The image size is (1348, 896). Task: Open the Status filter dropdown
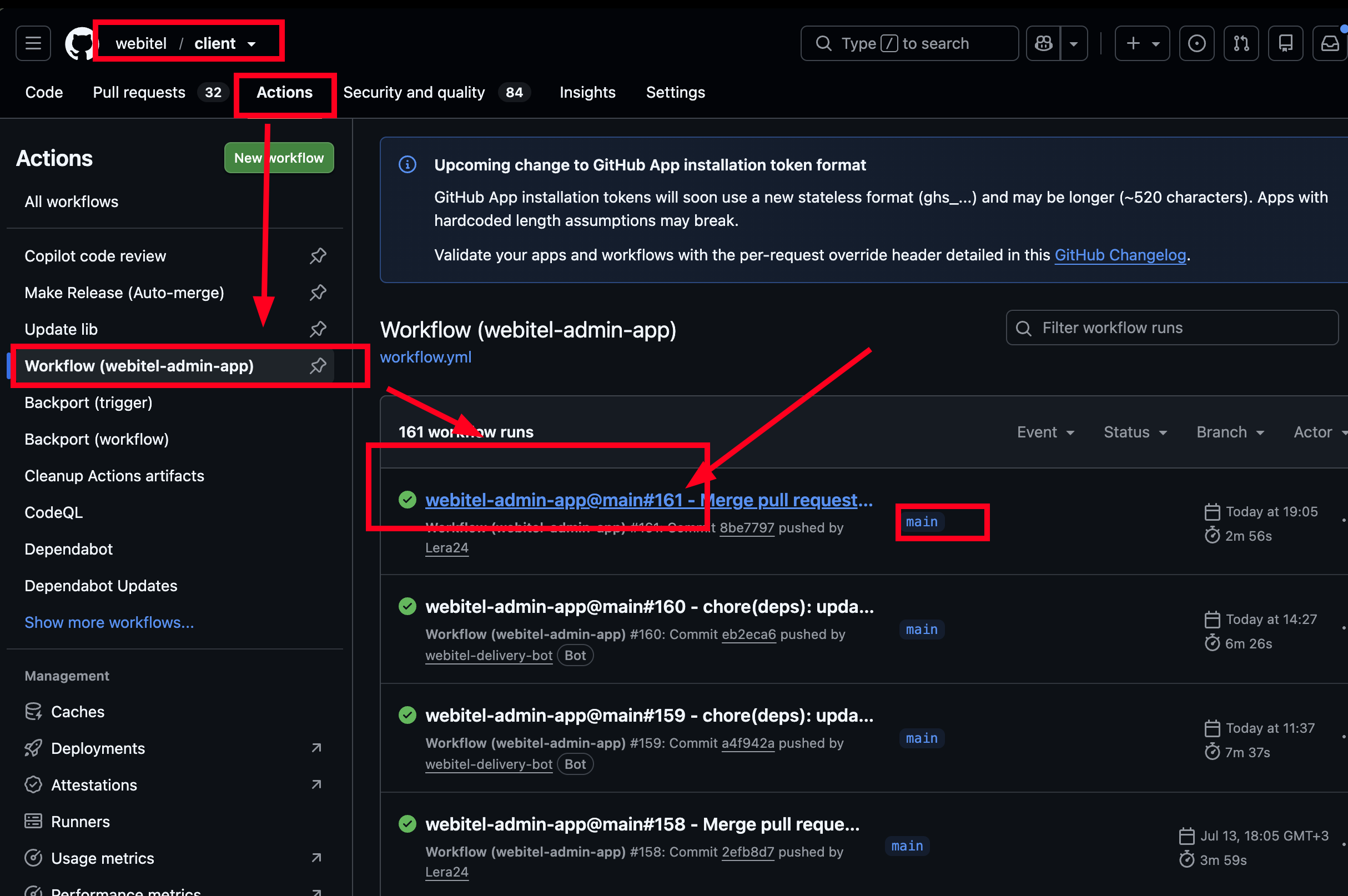tap(1135, 432)
